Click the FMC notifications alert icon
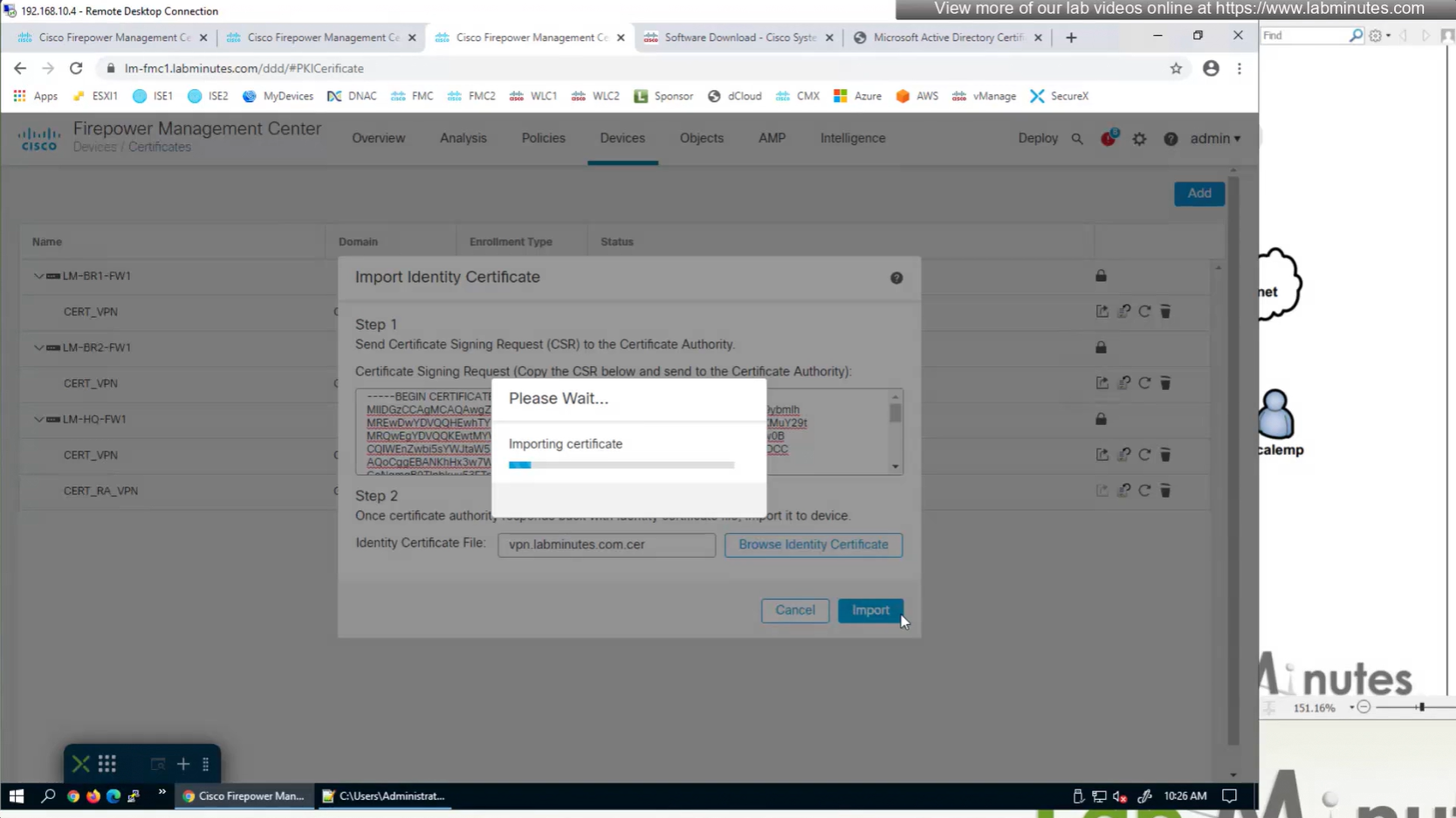This screenshot has height=818, width=1456. click(x=1108, y=139)
